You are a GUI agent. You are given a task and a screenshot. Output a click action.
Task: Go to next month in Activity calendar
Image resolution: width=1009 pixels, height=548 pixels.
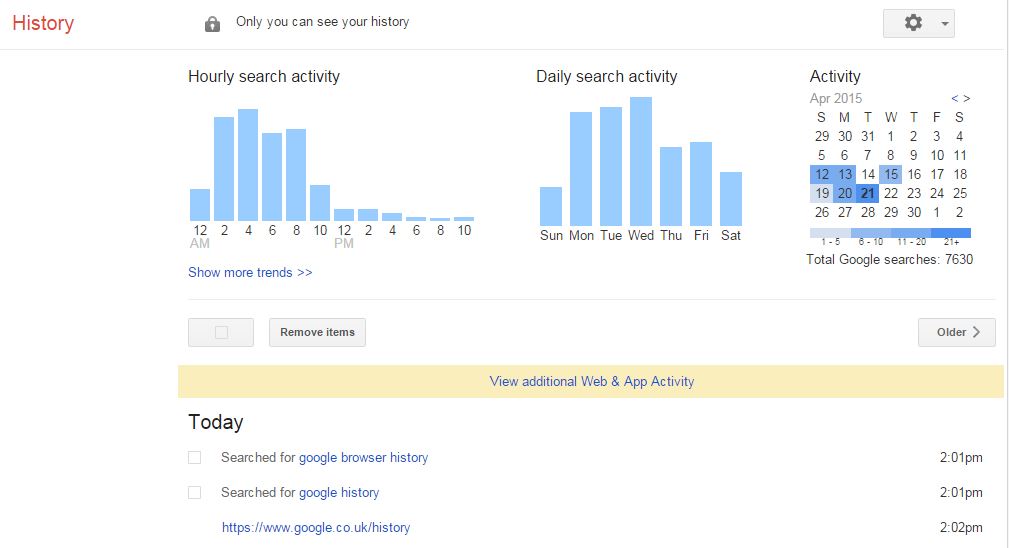click(x=967, y=98)
